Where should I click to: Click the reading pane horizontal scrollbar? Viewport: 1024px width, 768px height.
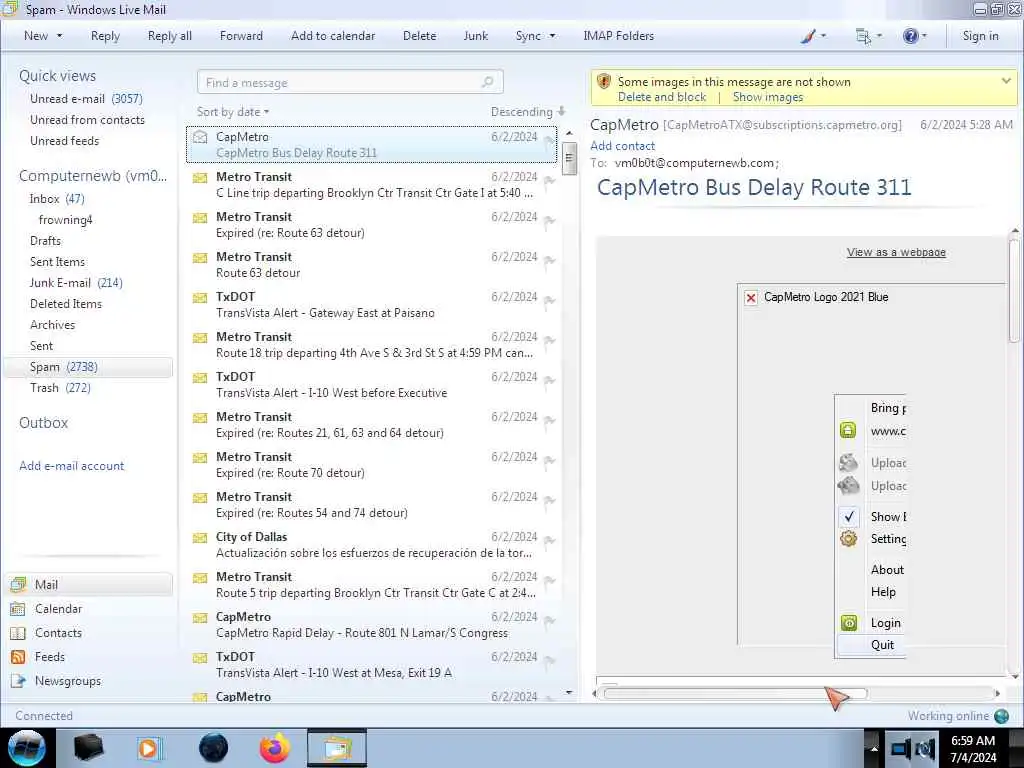click(x=735, y=694)
